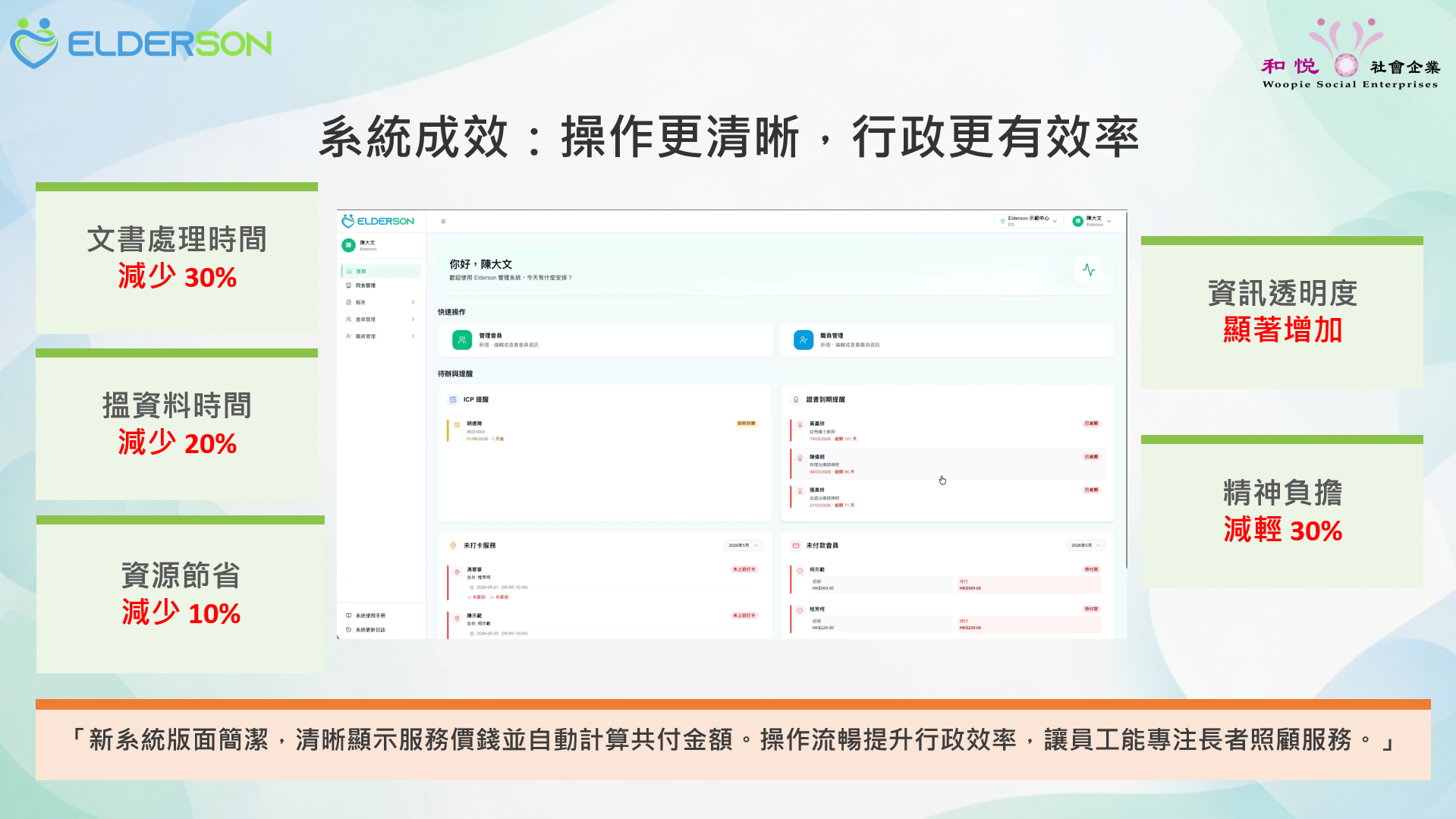Click the 你好，陳大文 greeting heading
The height and width of the screenshot is (819, 1456).
[480, 264]
